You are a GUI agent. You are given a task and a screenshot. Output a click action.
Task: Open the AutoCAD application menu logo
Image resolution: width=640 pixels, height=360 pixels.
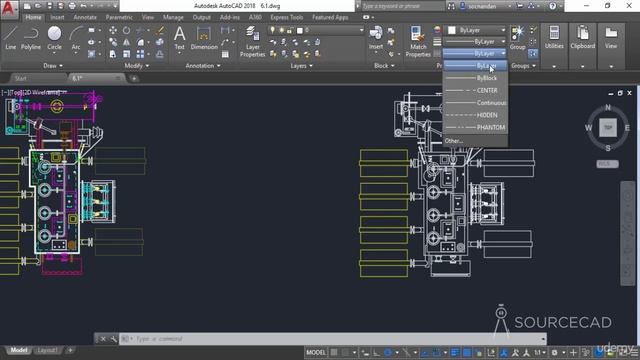tap(9, 9)
